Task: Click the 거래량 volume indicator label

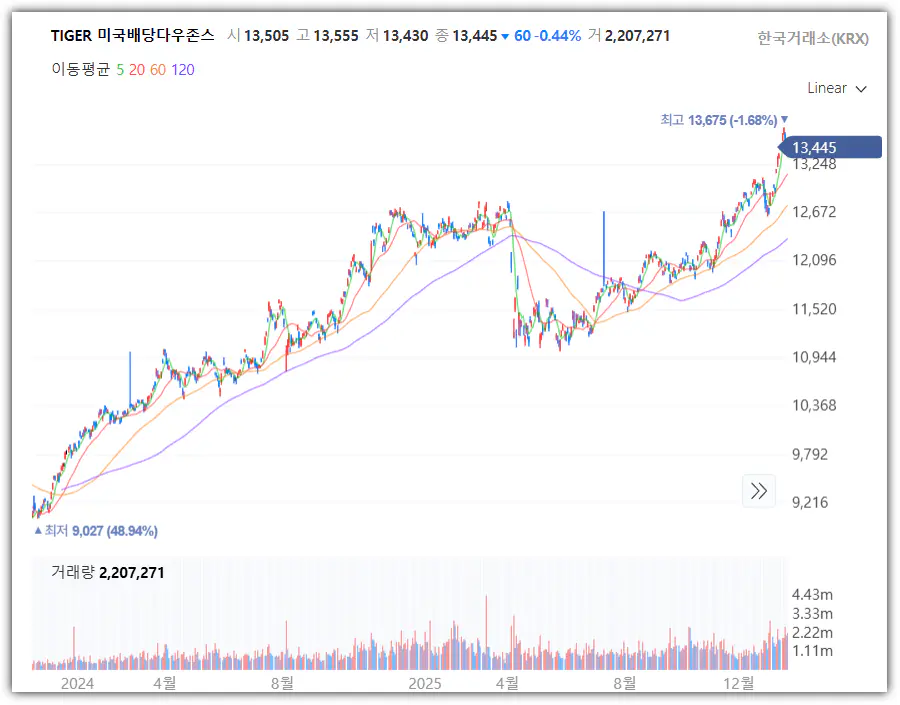Action: coord(72,573)
